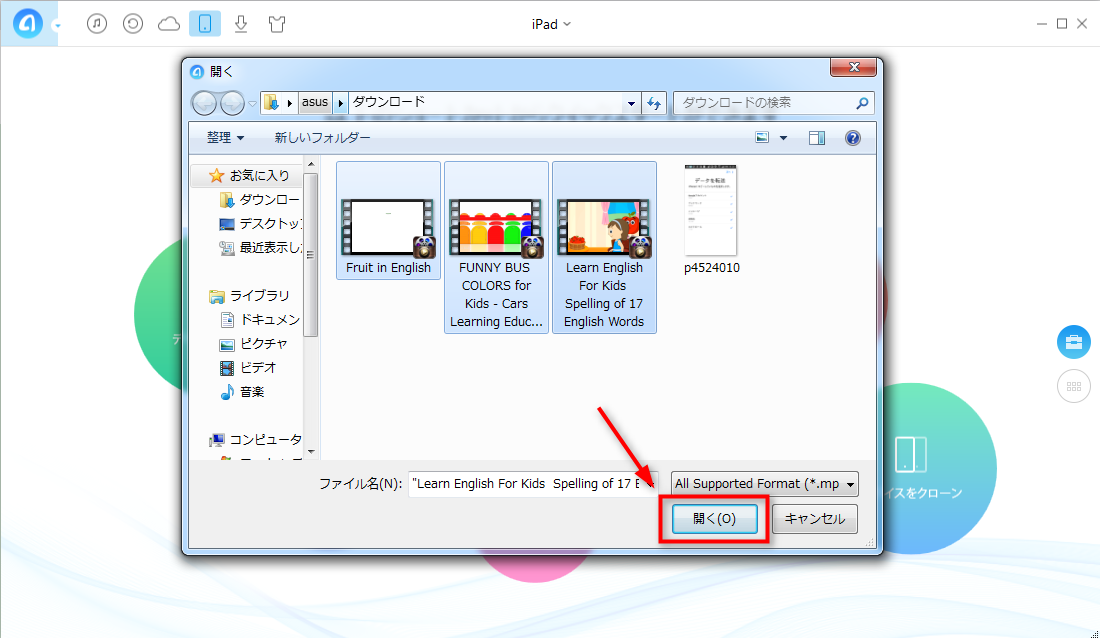Click the navigation pane scrollbar thumb

(311, 255)
